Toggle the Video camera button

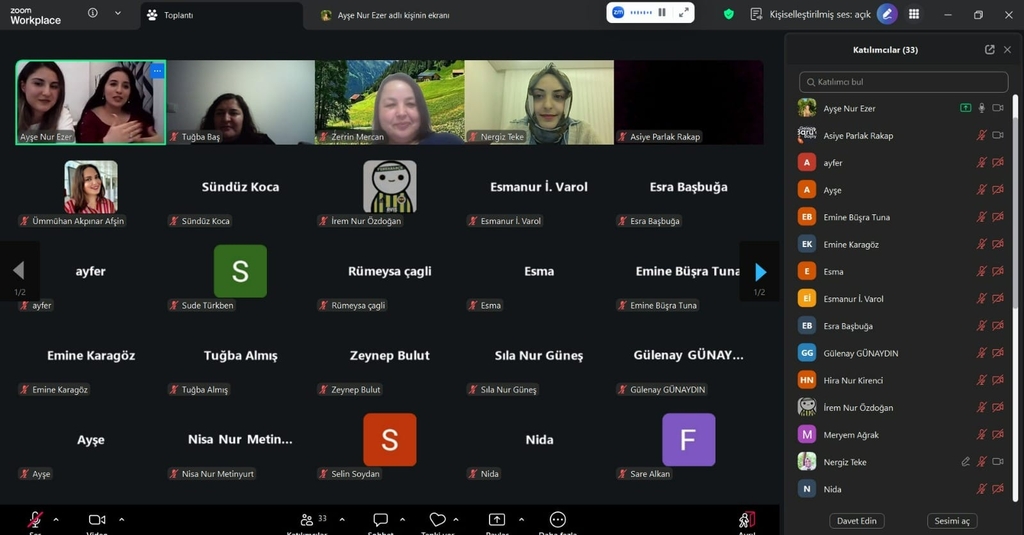(x=97, y=520)
